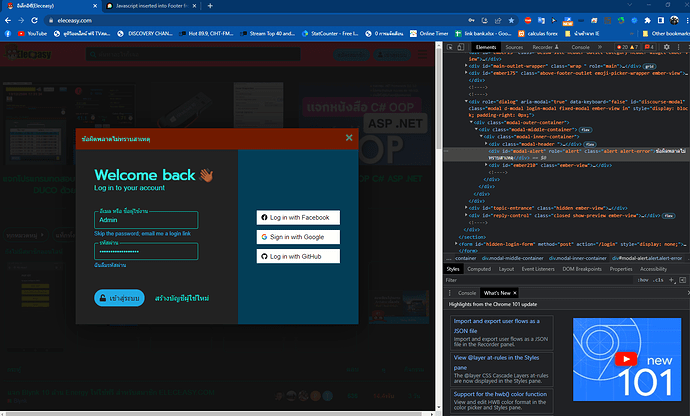Toggle the :hov element state option
This screenshot has width=690, height=416.
[x=643, y=280]
